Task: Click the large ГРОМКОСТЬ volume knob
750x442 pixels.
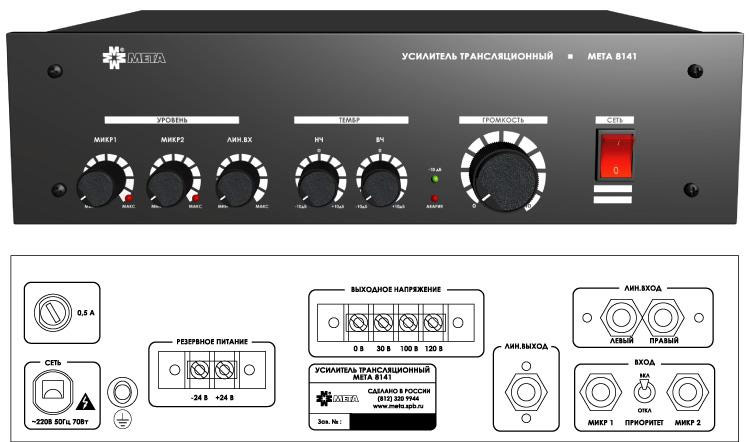Action: coord(504,177)
